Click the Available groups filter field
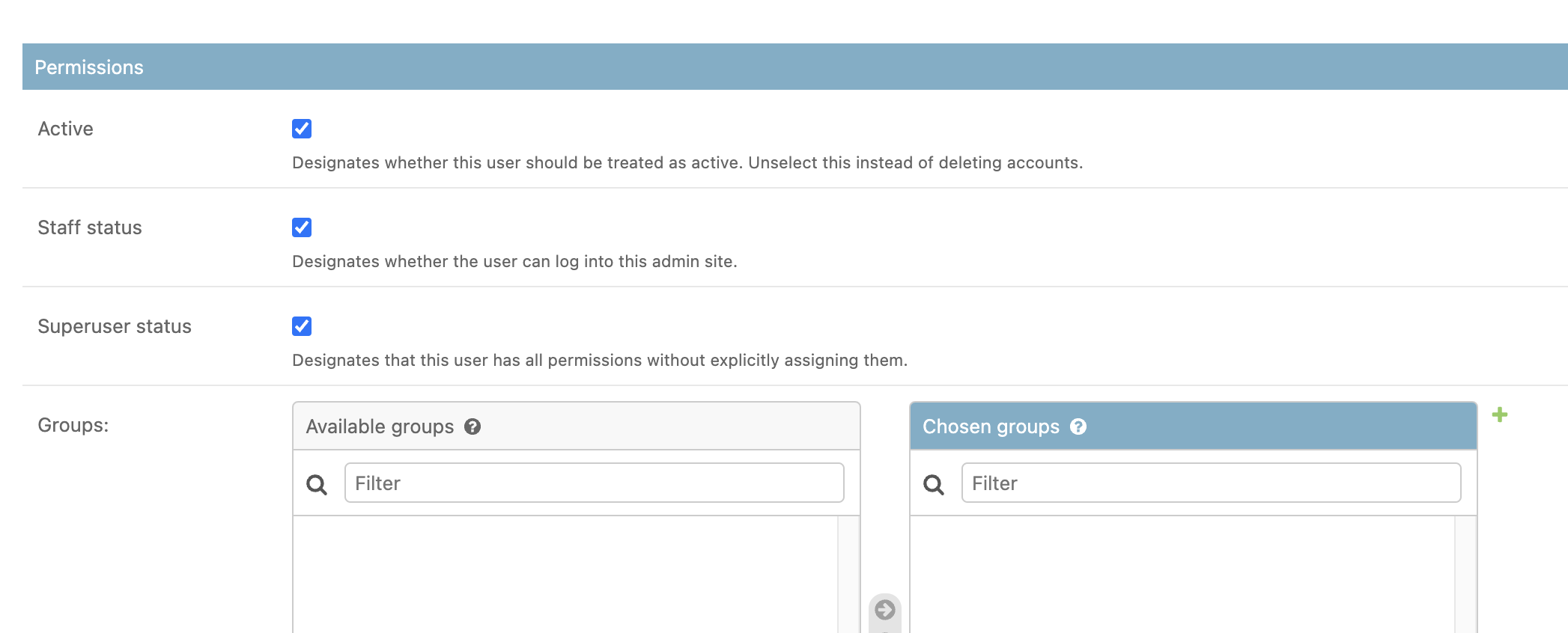Viewport: 1568px width, 633px height. [594, 483]
